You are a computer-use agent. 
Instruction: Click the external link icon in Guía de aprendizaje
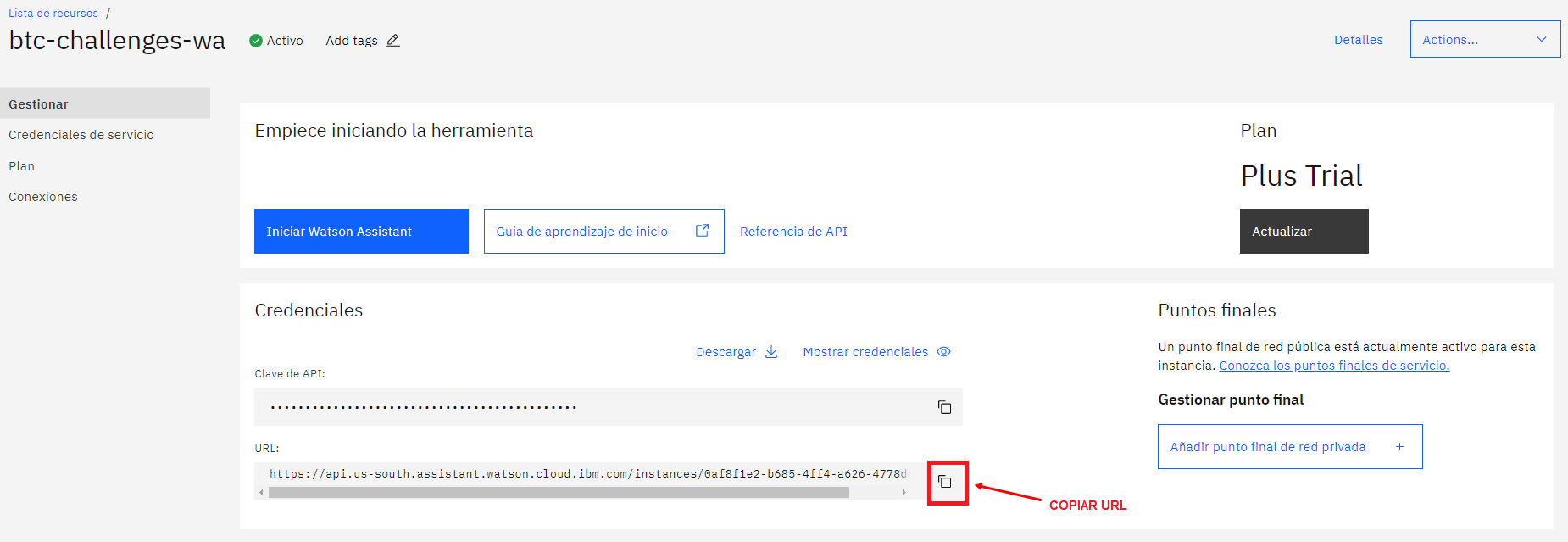(702, 231)
